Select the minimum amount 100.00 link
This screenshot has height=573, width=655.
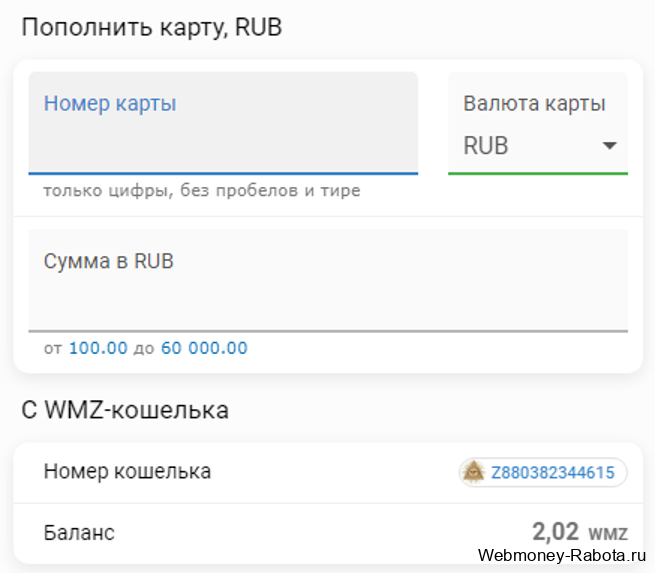point(98,348)
